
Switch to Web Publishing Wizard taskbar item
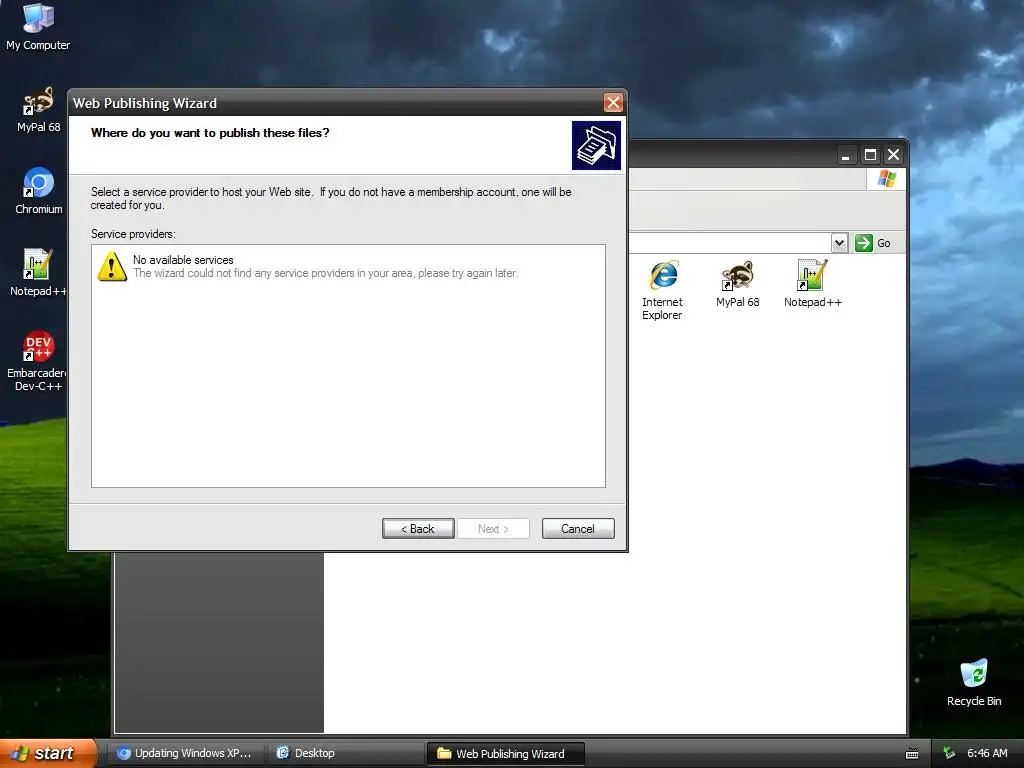505,753
